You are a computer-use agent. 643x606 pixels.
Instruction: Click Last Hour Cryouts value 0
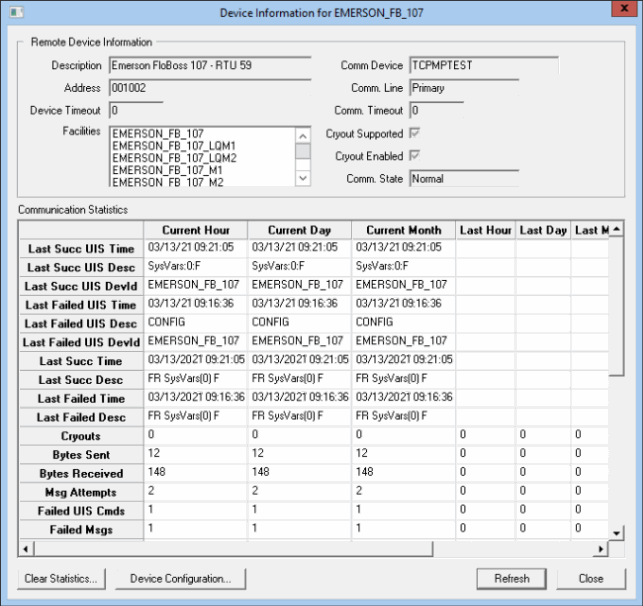click(x=486, y=435)
